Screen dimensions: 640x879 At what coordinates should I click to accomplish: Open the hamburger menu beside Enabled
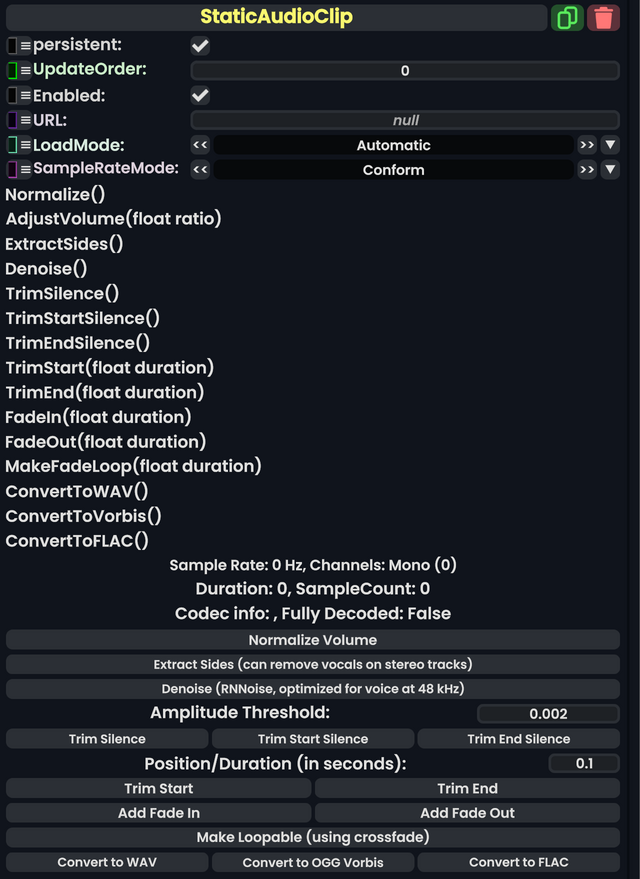(24, 95)
